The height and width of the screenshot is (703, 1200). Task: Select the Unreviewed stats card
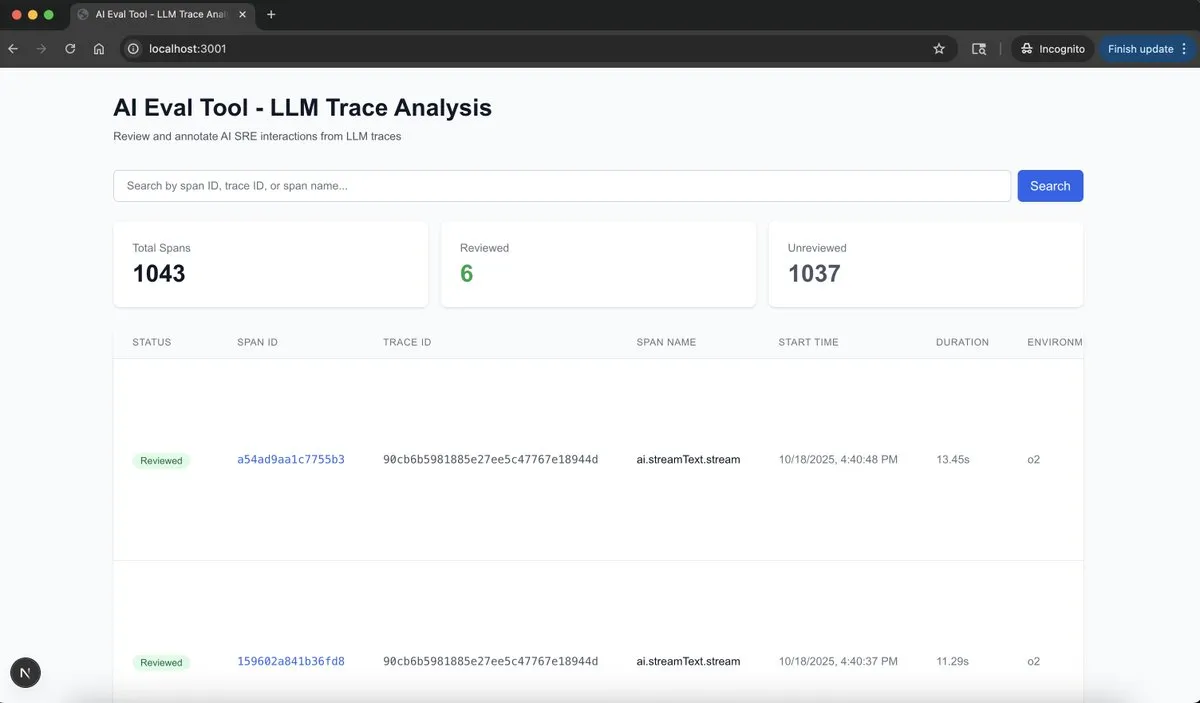coord(925,263)
